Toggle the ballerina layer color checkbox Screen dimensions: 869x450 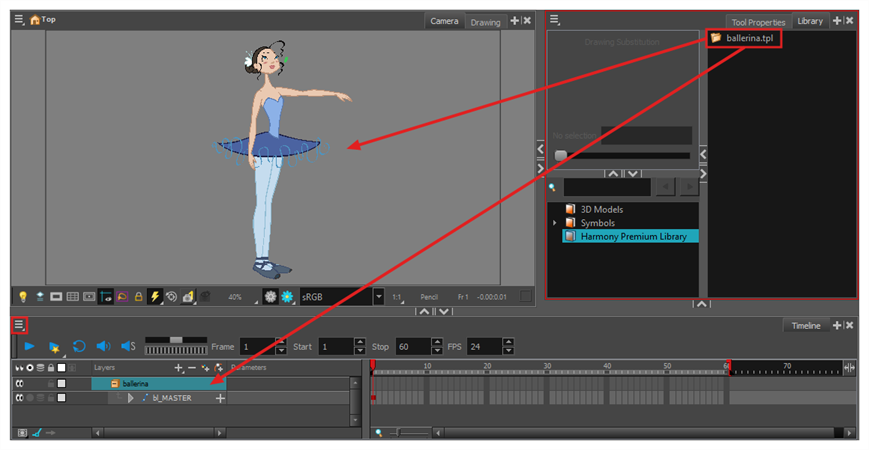click(61, 383)
